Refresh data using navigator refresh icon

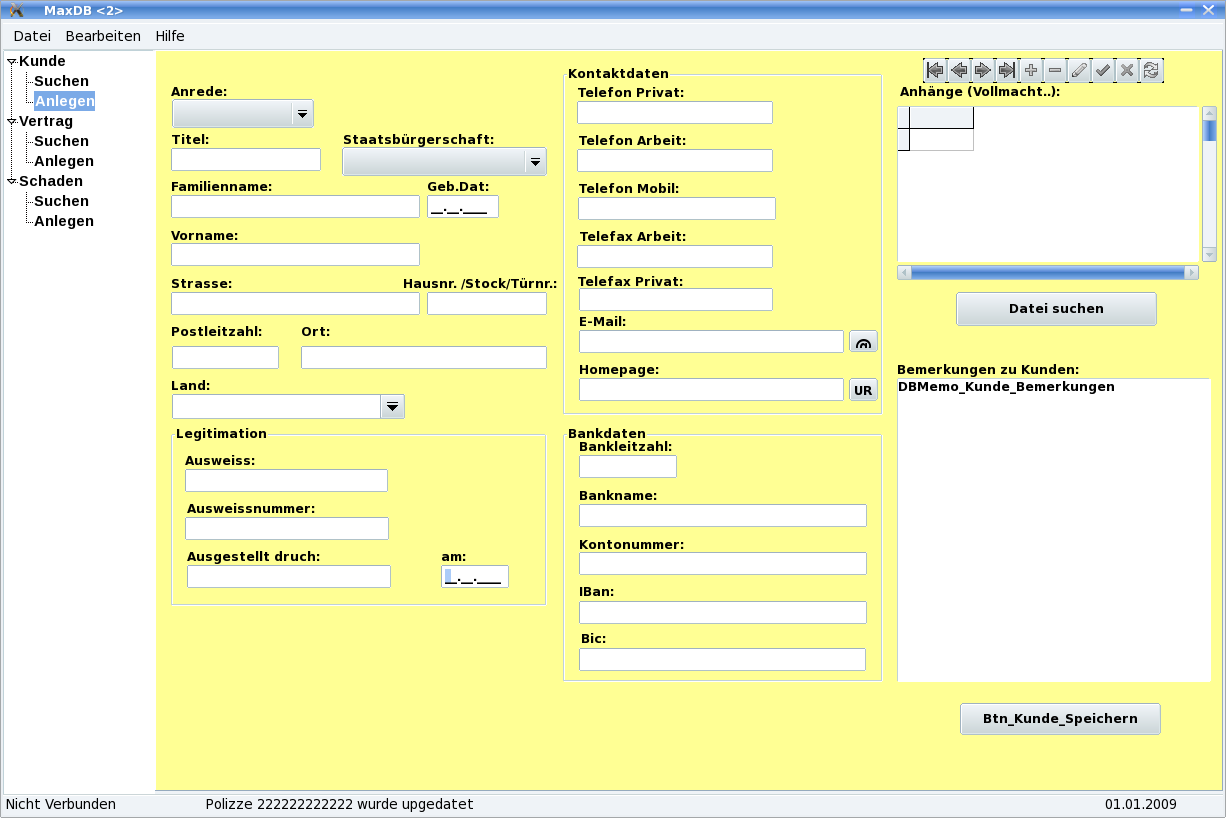(x=1151, y=70)
